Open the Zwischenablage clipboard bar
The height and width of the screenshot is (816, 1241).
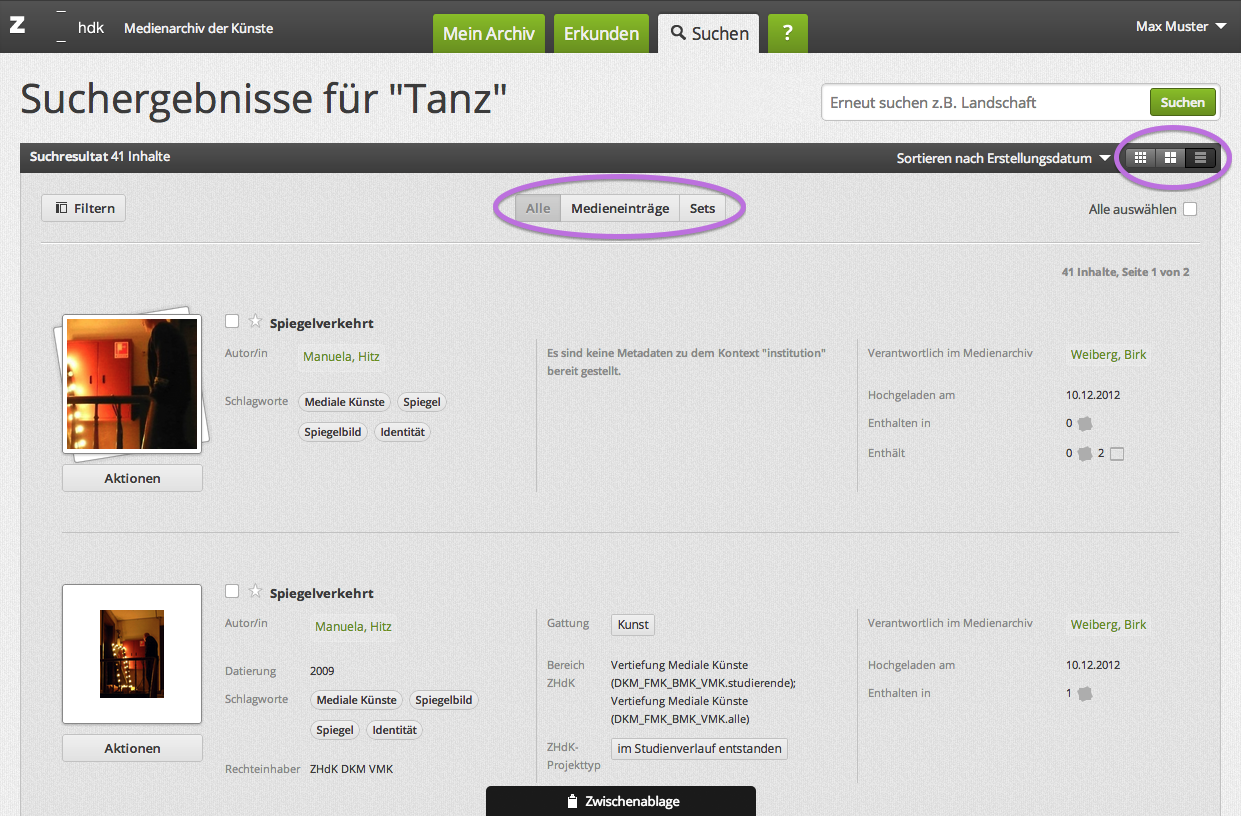[x=620, y=801]
